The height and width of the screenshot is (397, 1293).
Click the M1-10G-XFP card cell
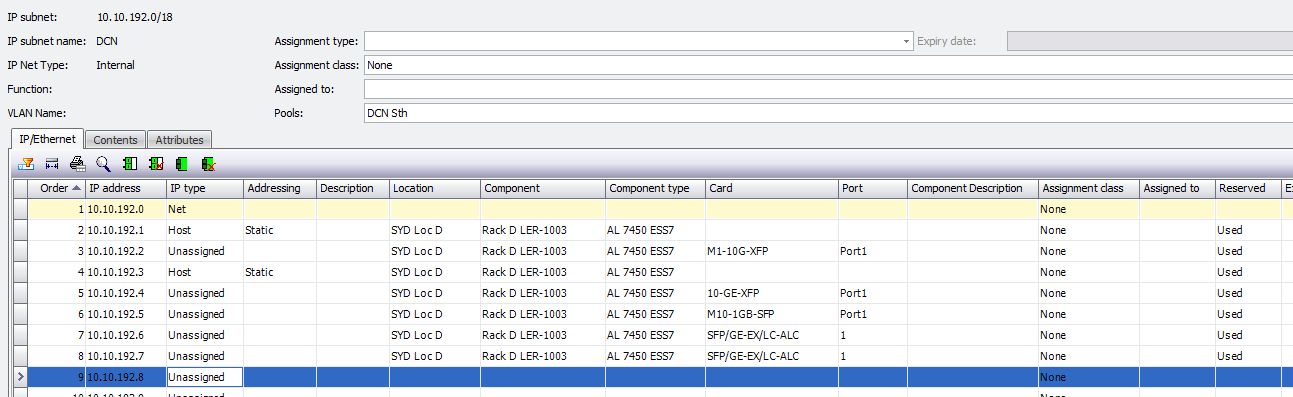click(x=771, y=251)
